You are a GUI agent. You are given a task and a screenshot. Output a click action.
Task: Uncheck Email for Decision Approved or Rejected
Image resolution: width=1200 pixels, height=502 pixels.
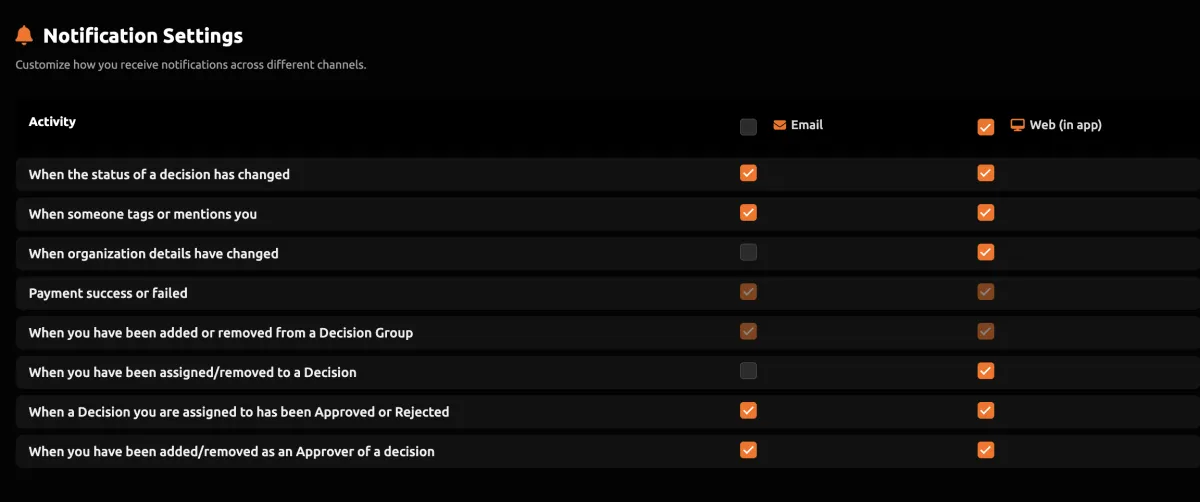point(748,410)
